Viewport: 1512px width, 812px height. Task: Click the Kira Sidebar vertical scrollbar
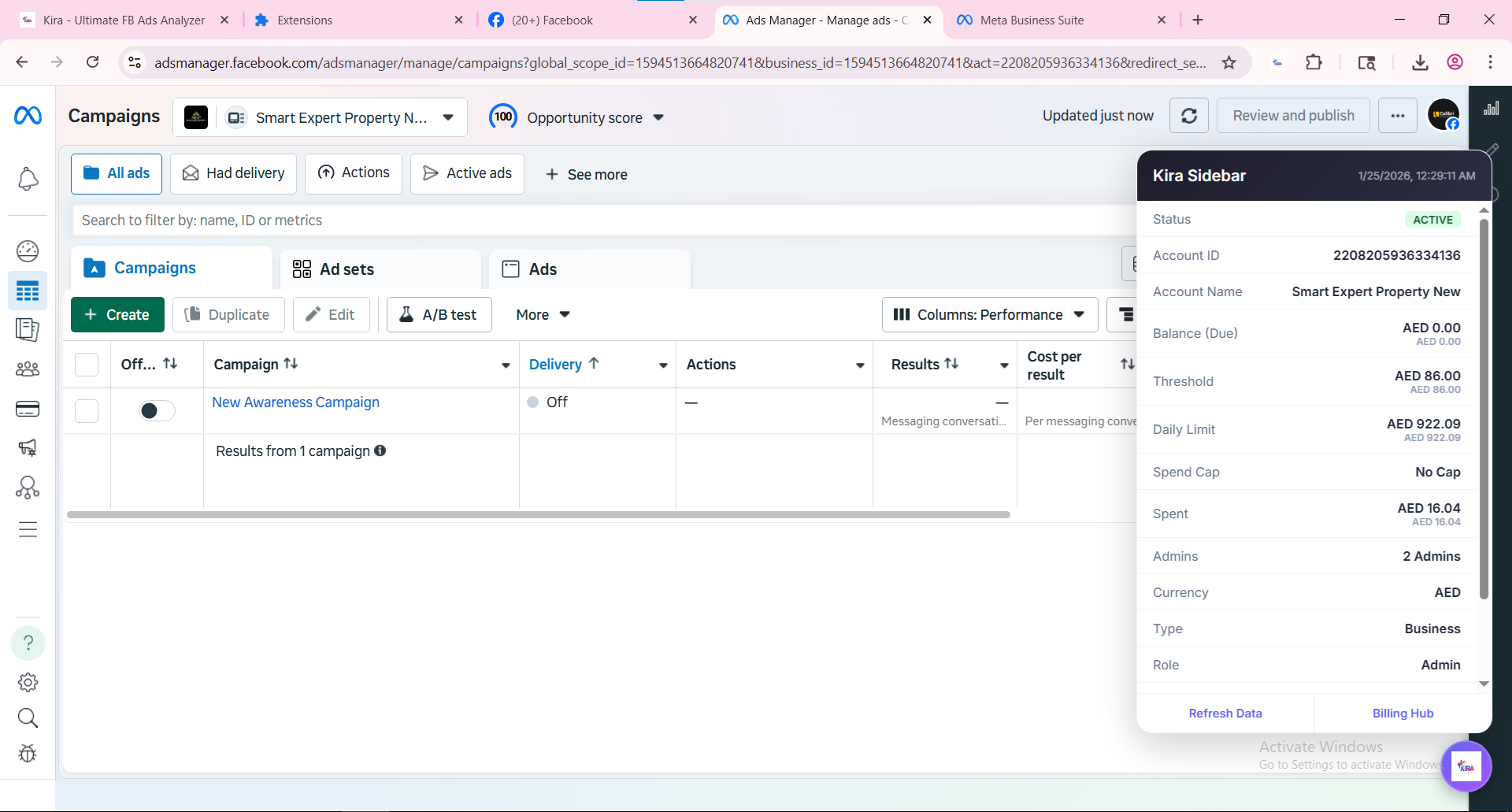pos(1484,408)
